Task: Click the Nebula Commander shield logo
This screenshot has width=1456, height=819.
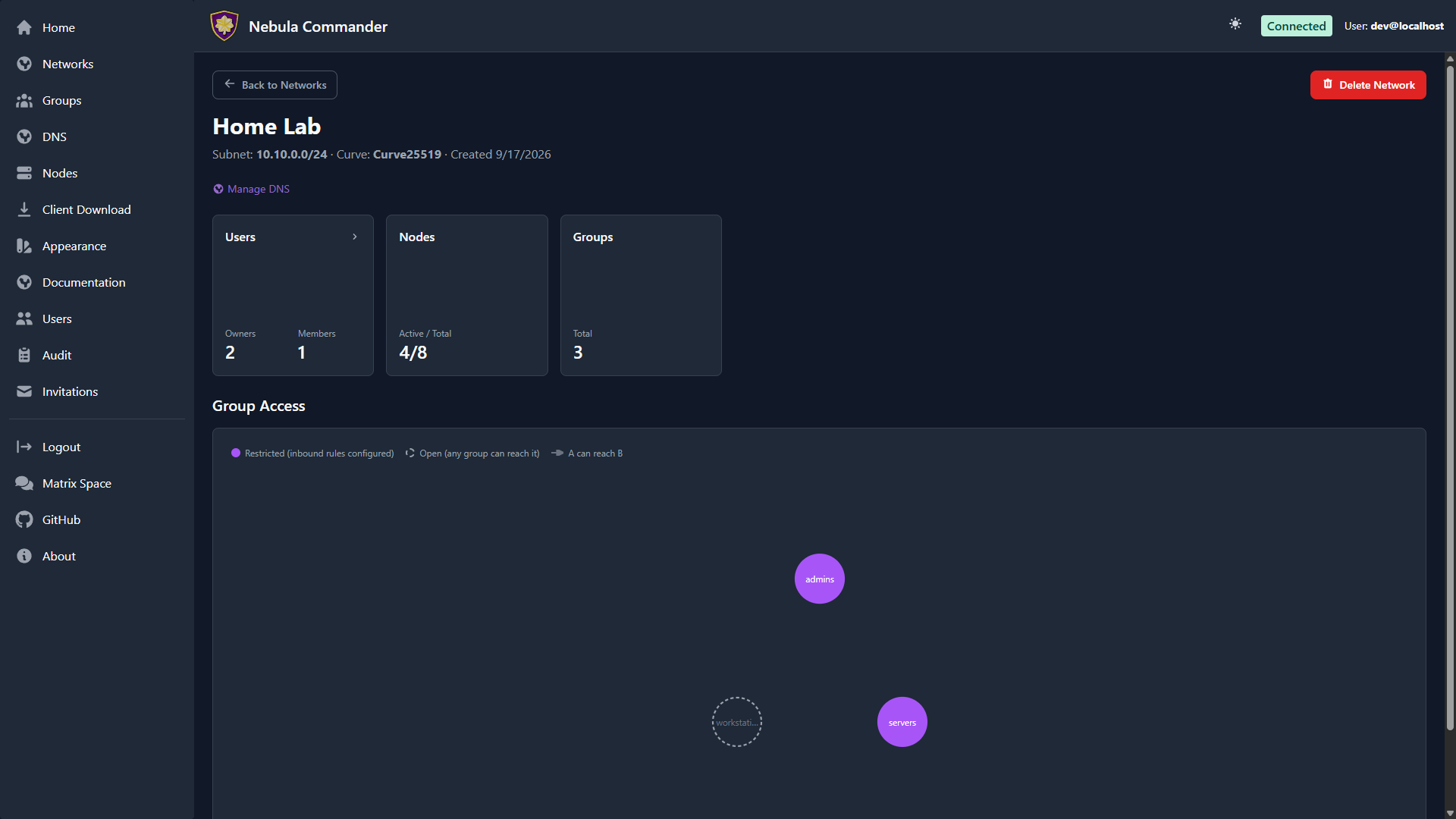Action: (x=224, y=26)
